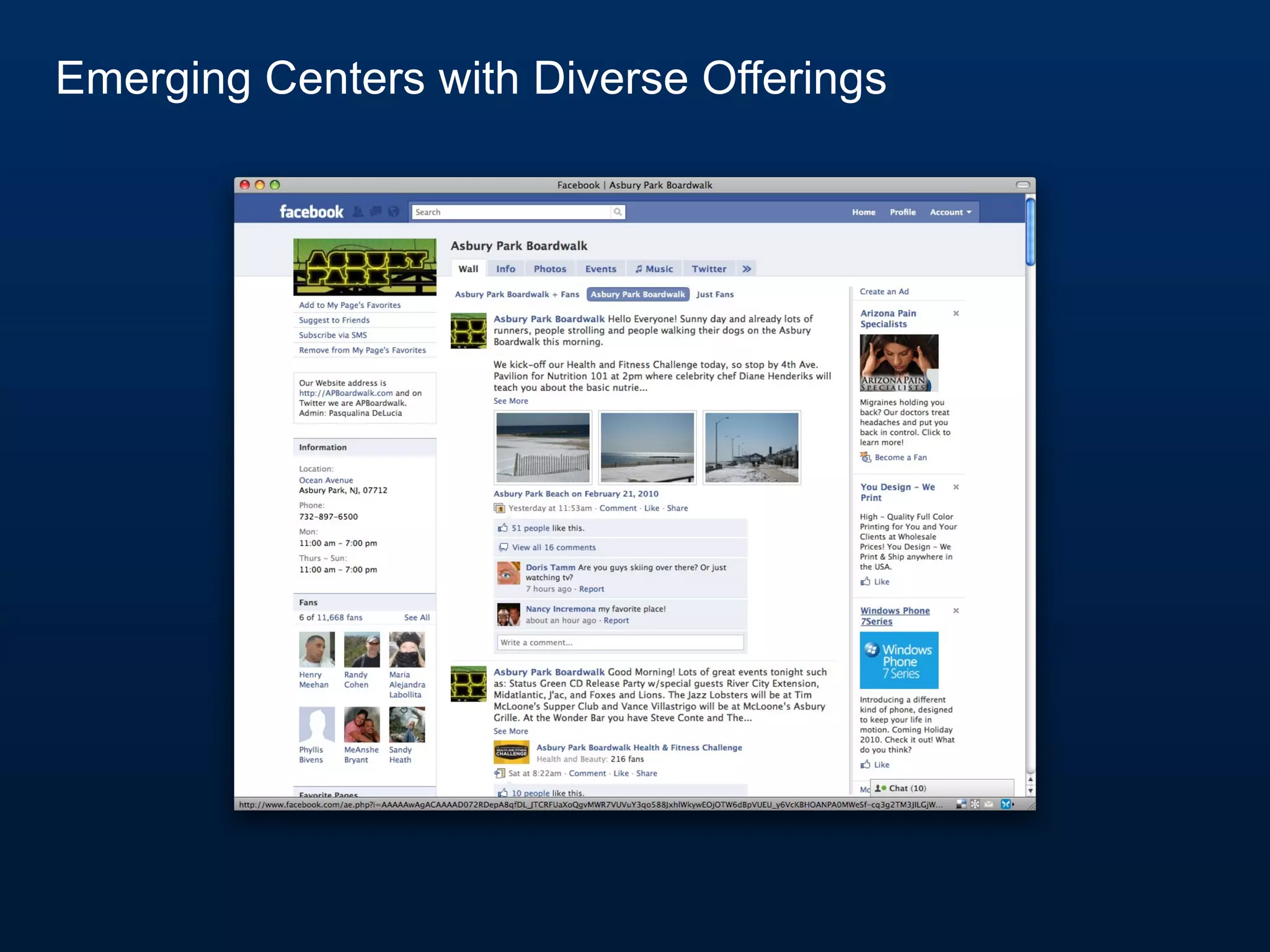Image resolution: width=1270 pixels, height=952 pixels.
Task: Switch to the Wall tab
Action: pos(468,269)
